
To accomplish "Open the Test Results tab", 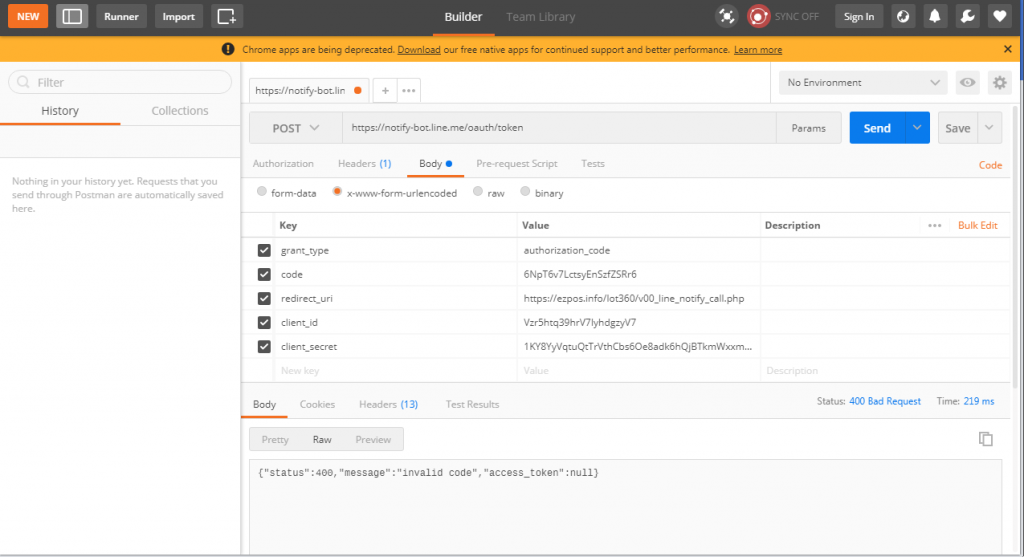I will 472,404.
